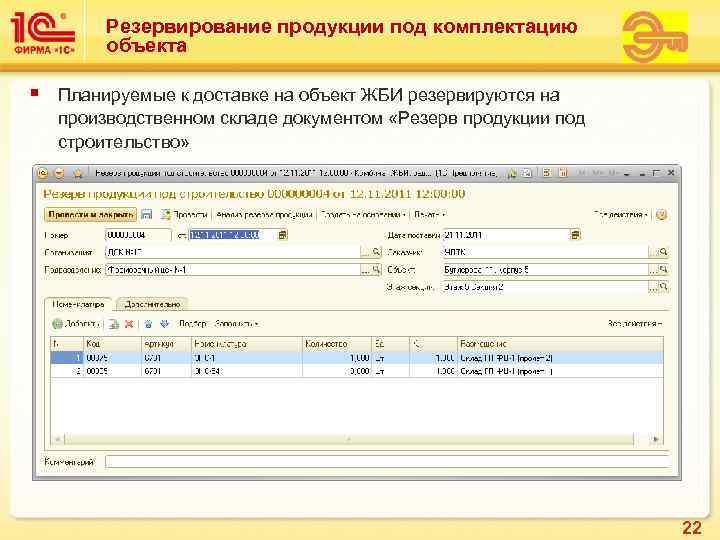Click the M+ memory button in title bar
The height and width of the screenshot is (540, 720).
tap(597, 173)
